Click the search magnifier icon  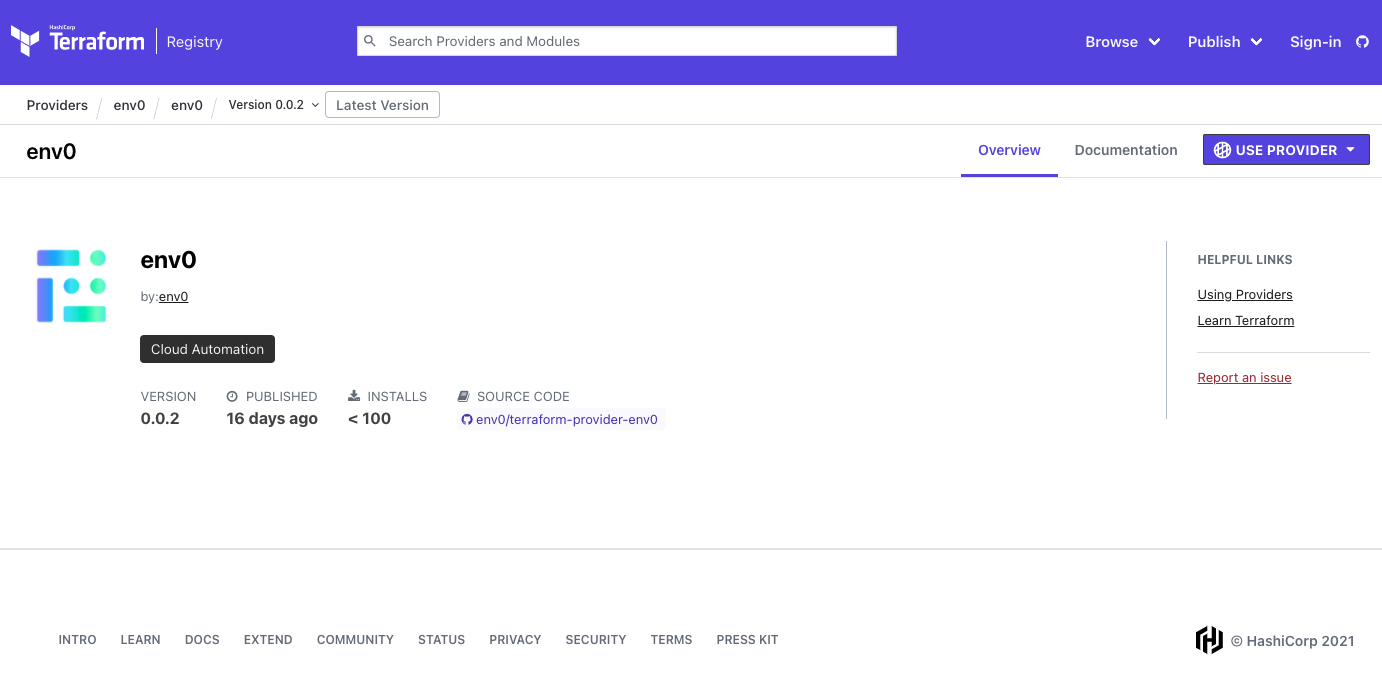pos(370,41)
